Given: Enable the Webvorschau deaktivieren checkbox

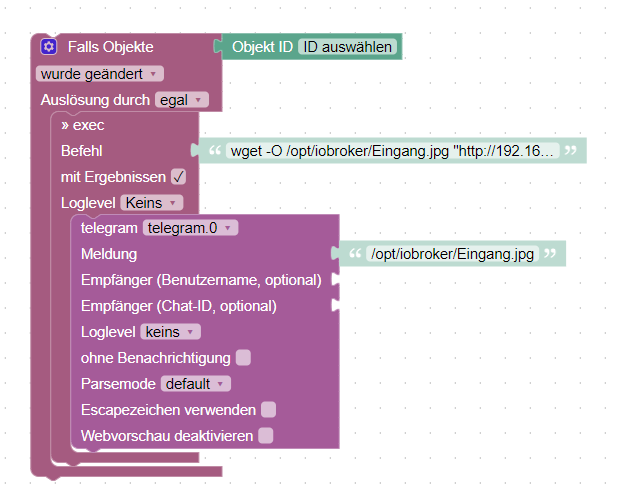Looking at the screenshot, I should coord(265,435).
